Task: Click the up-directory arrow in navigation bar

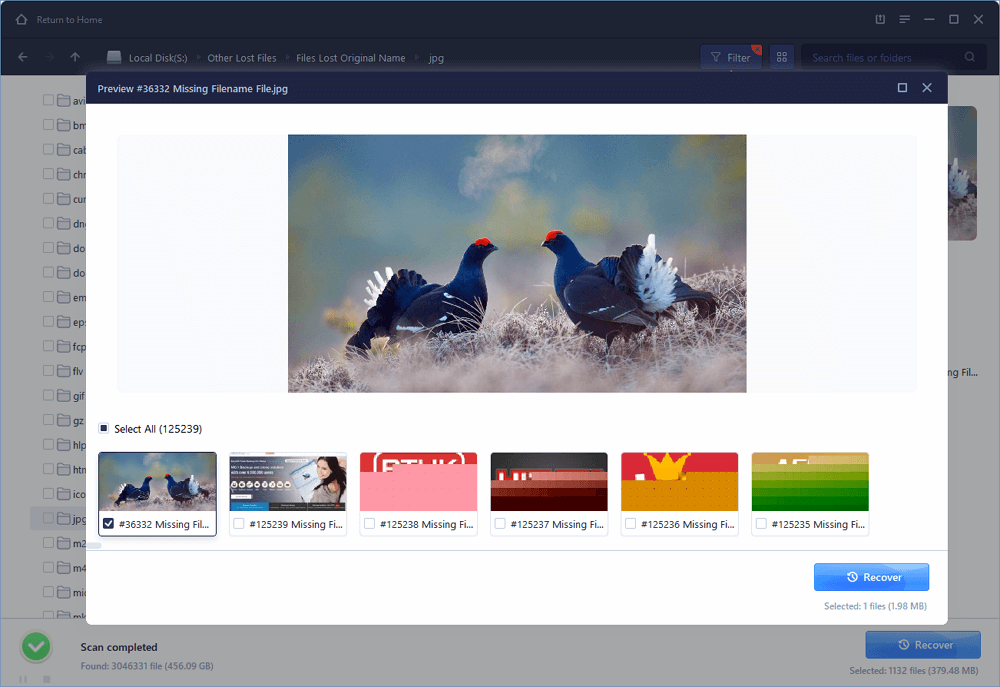Action: coord(75,57)
